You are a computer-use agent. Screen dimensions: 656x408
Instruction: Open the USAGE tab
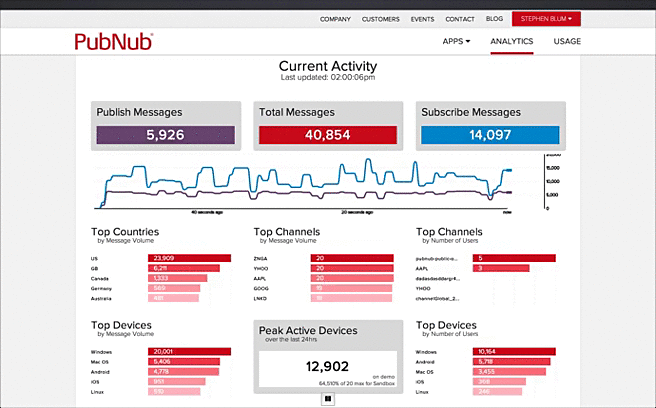(x=567, y=41)
